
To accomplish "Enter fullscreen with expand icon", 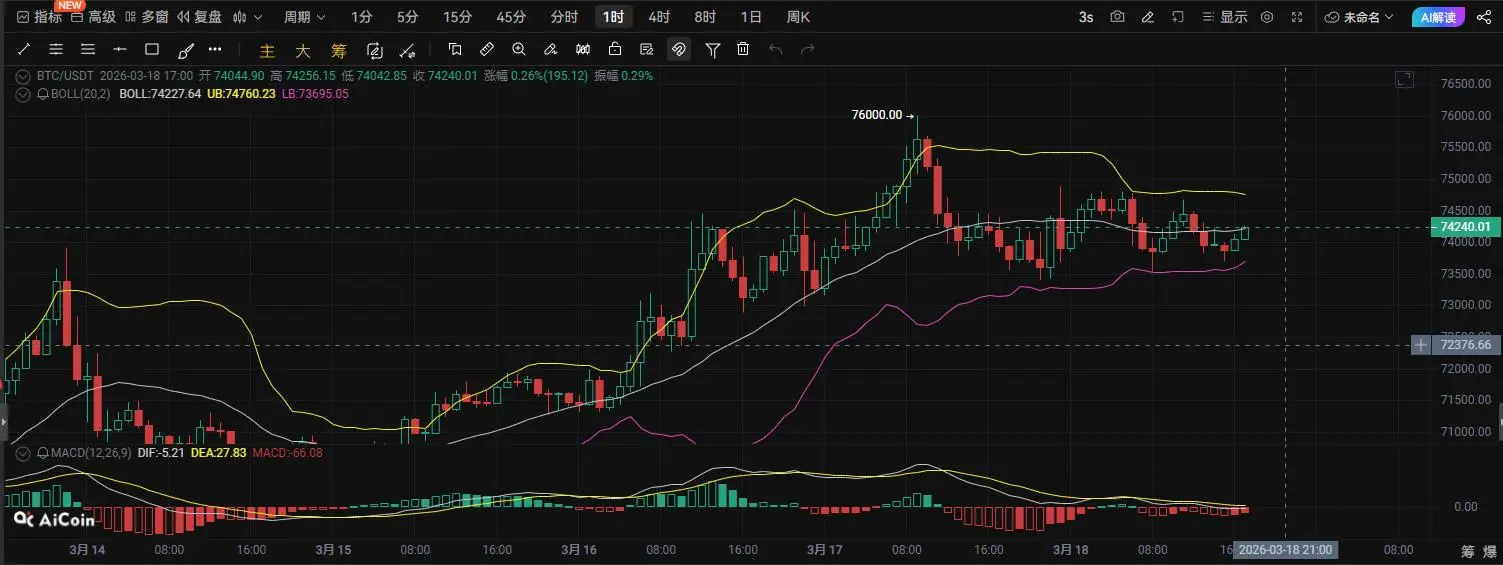I will pyautogui.click(x=1297, y=17).
